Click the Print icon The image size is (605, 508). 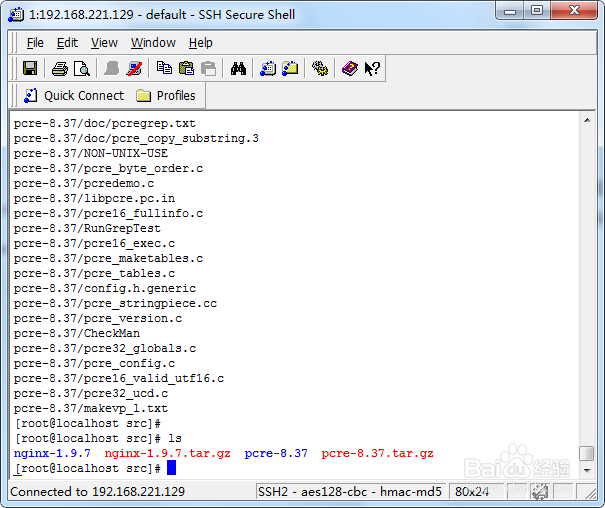59,69
